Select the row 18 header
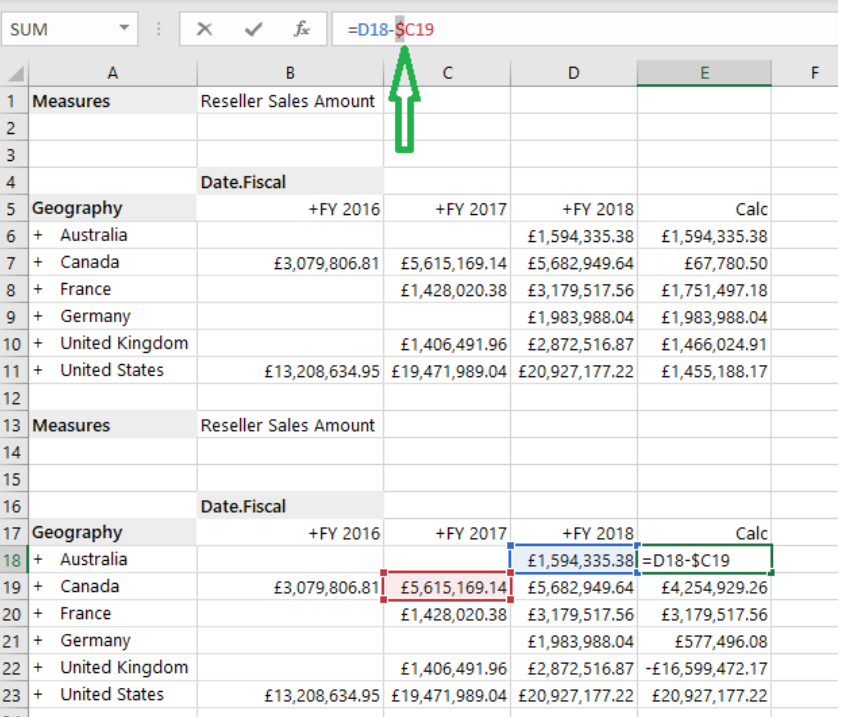The width and height of the screenshot is (845, 717). [14, 559]
